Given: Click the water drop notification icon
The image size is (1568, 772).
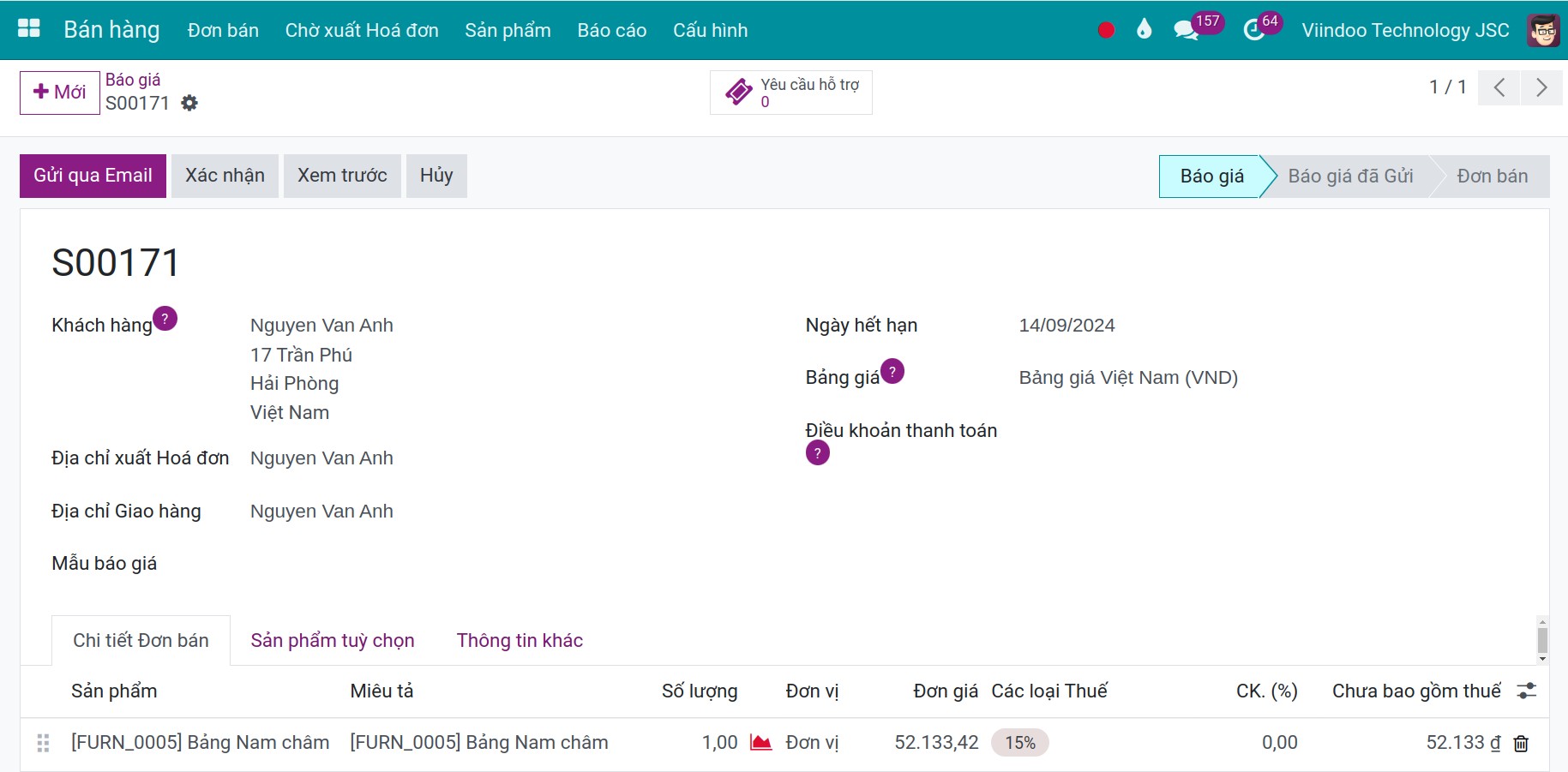Looking at the screenshot, I should pyautogui.click(x=1144, y=28).
